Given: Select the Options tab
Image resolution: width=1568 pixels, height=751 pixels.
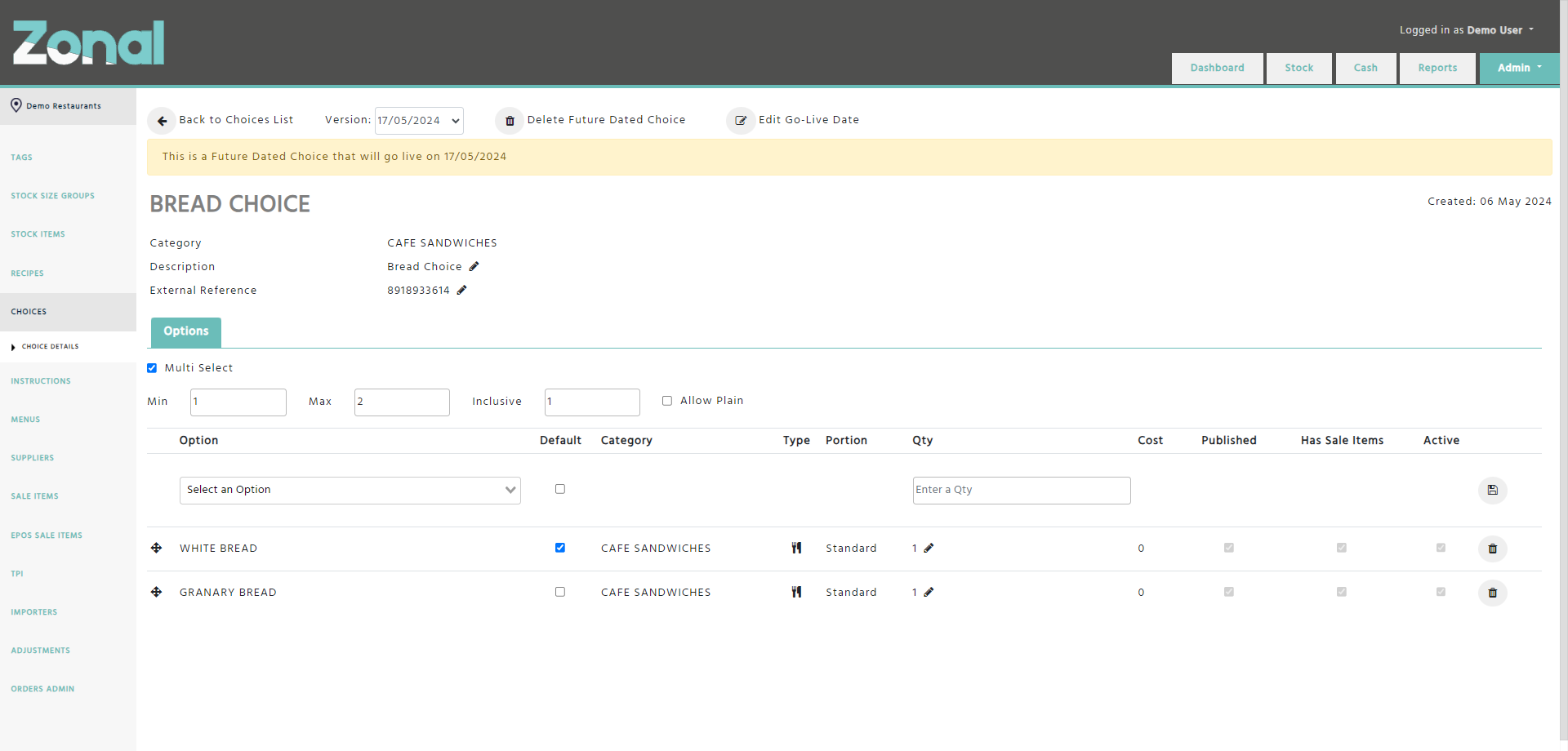Looking at the screenshot, I should pos(186,331).
